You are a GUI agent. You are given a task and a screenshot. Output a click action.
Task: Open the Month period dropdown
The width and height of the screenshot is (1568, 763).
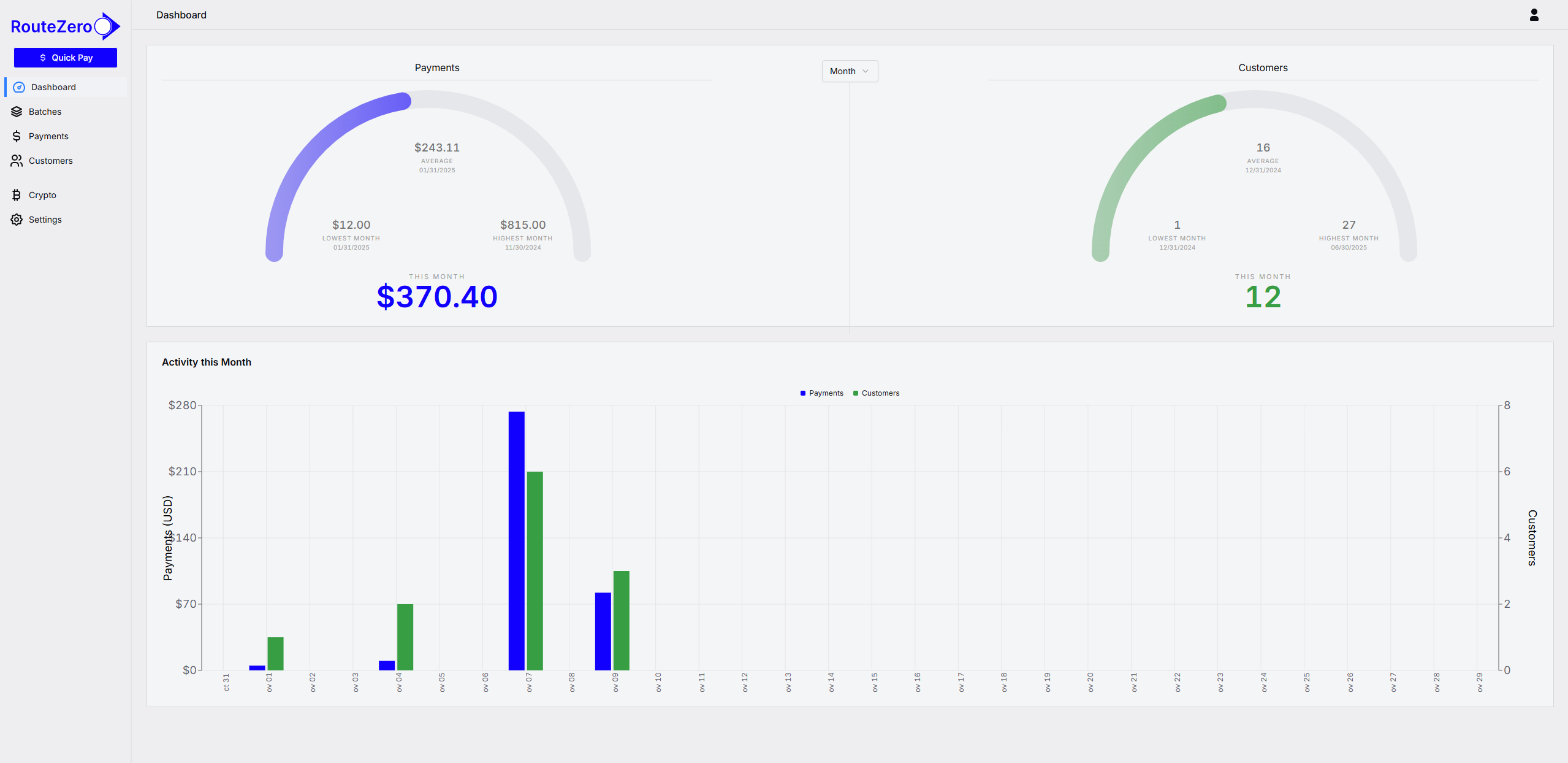coord(849,71)
